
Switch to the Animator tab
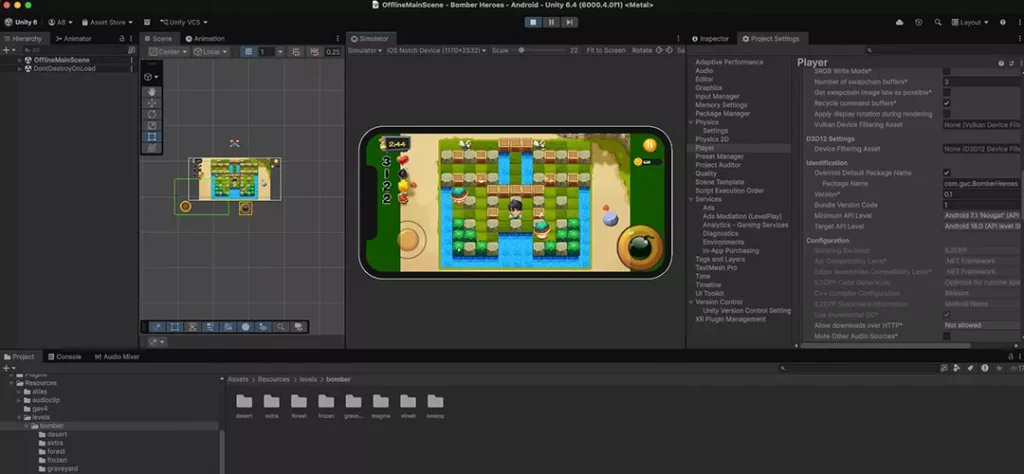pyautogui.click(x=73, y=39)
